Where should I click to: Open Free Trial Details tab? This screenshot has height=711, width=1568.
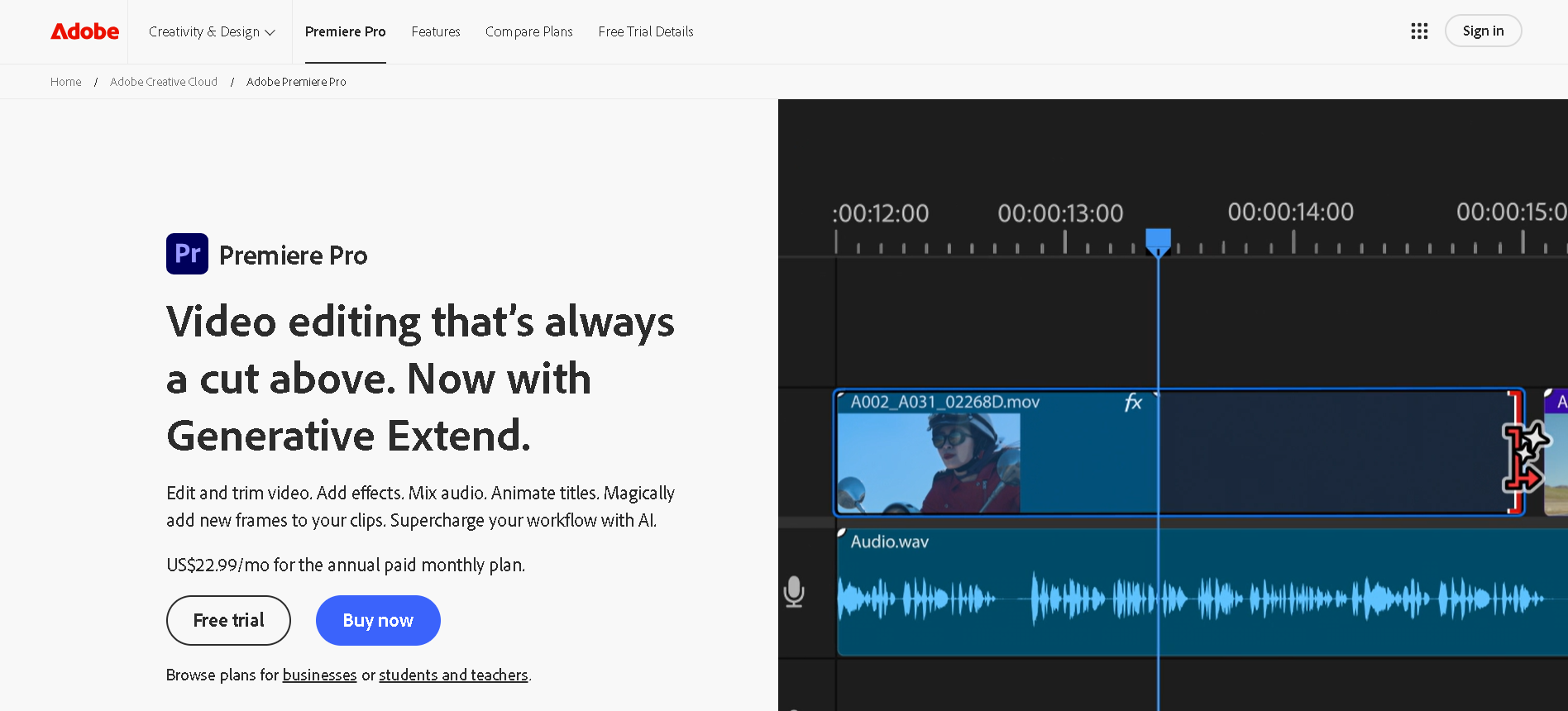point(646,31)
